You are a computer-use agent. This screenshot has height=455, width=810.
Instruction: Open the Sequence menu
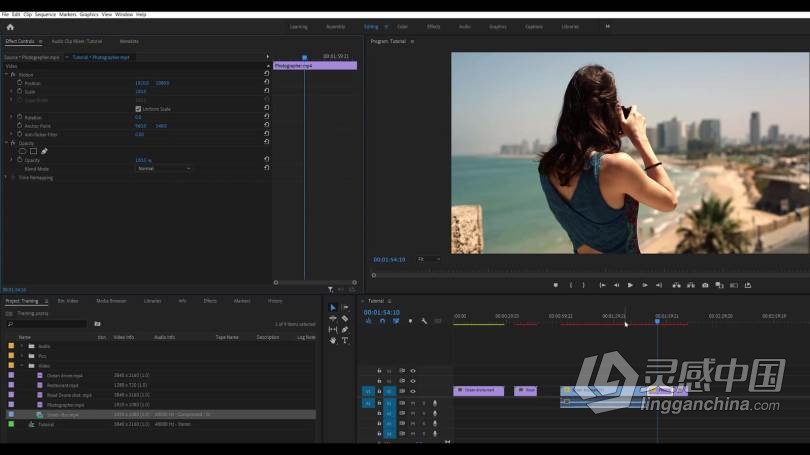45,14
